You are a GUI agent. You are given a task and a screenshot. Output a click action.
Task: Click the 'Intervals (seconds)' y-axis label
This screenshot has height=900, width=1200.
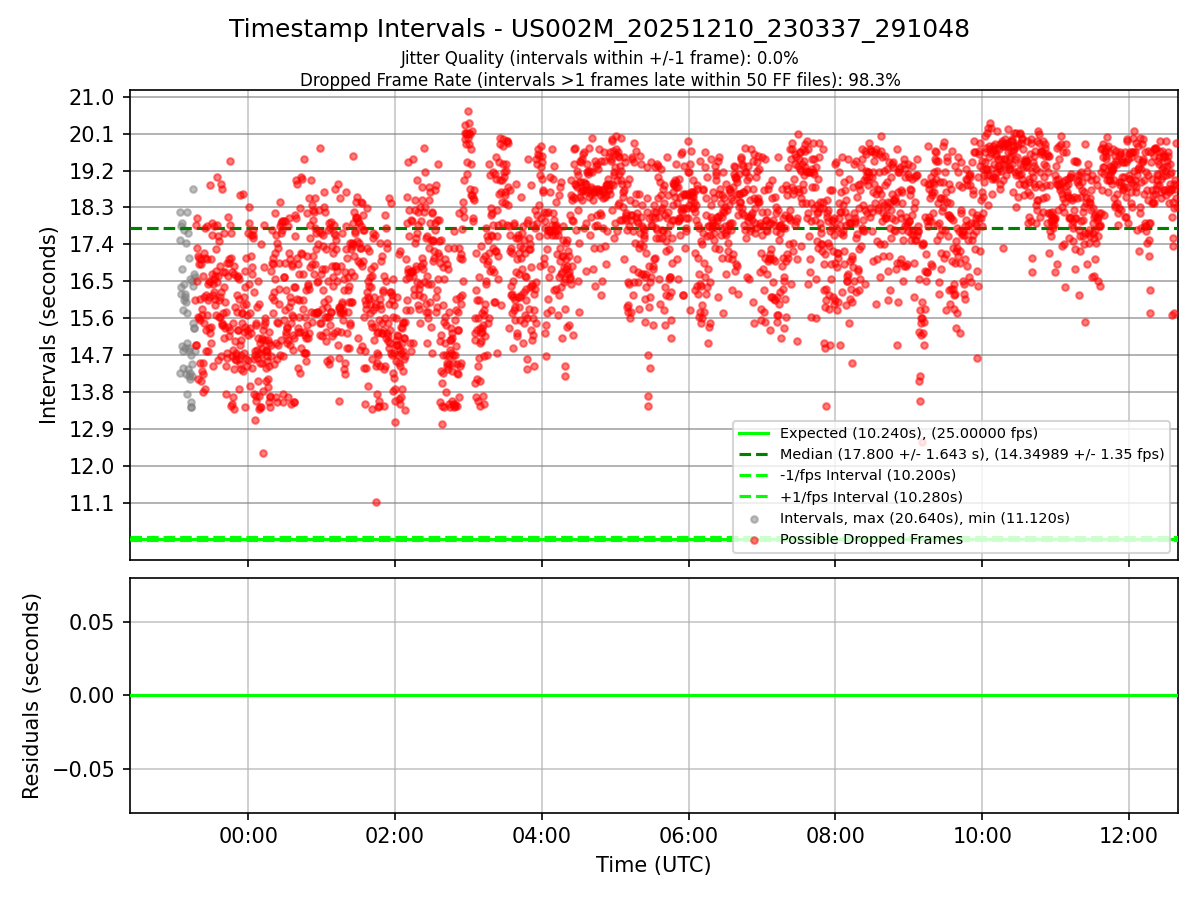coord(49,324)
